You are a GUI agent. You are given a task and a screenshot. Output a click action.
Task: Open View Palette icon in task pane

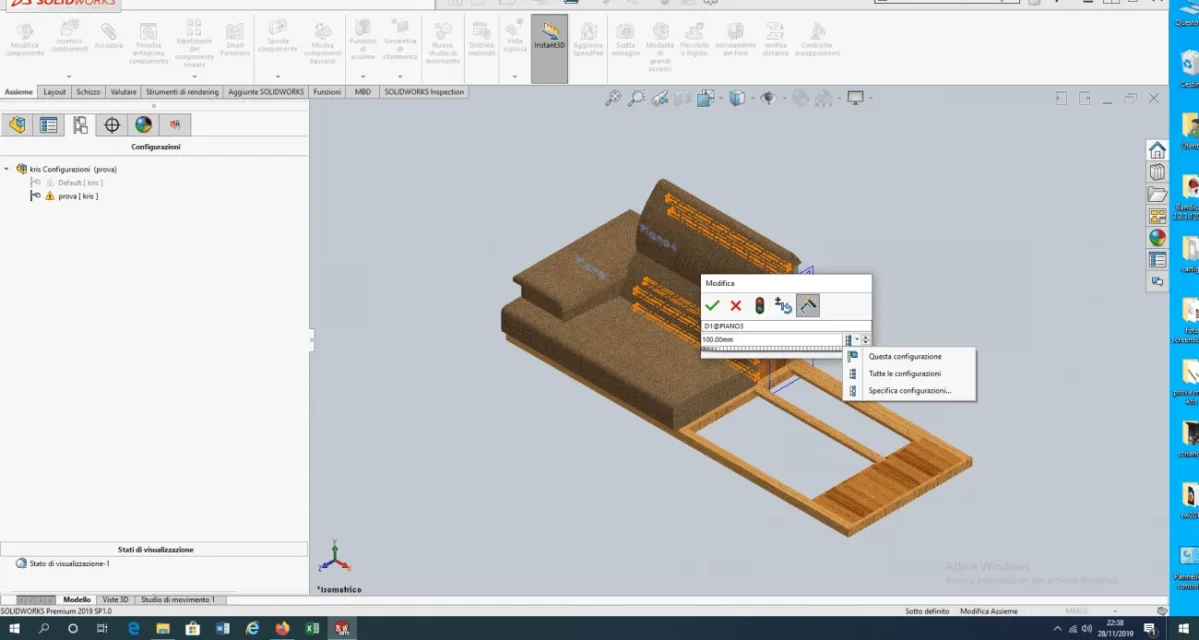[1157, 216]
